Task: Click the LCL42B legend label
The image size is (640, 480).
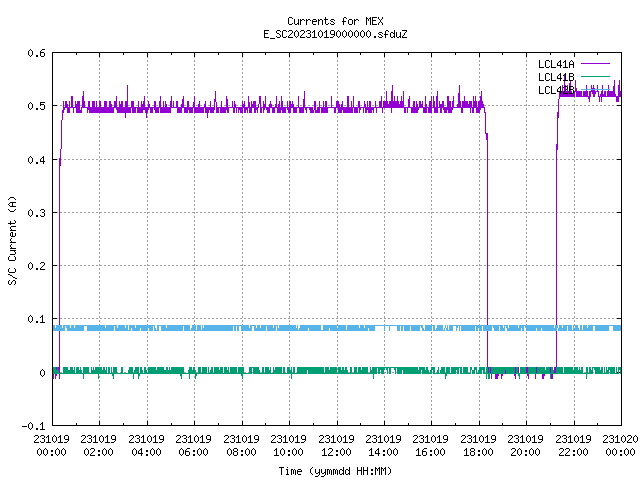Action: [x=556, y=90]
